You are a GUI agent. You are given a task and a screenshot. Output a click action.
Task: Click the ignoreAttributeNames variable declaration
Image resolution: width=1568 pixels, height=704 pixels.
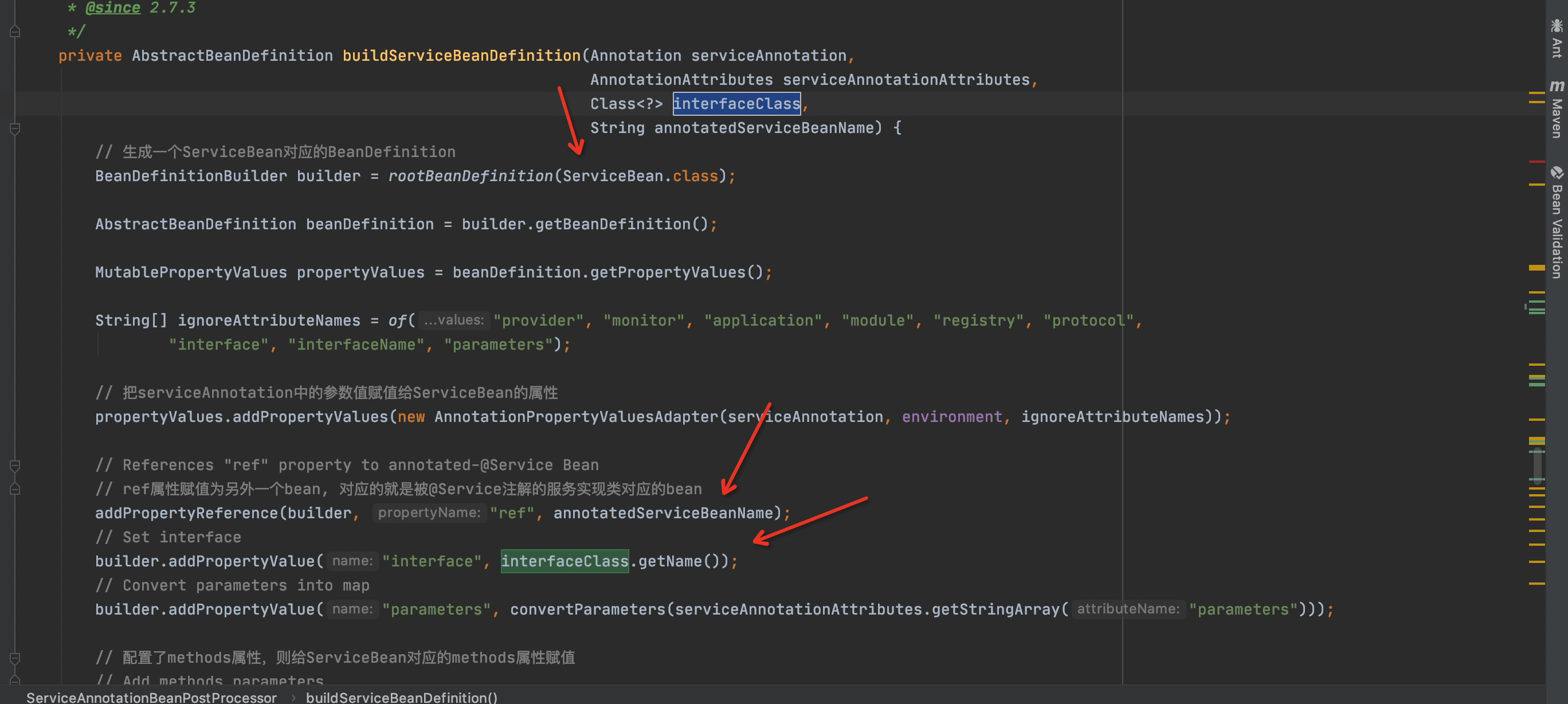[268, 320]
